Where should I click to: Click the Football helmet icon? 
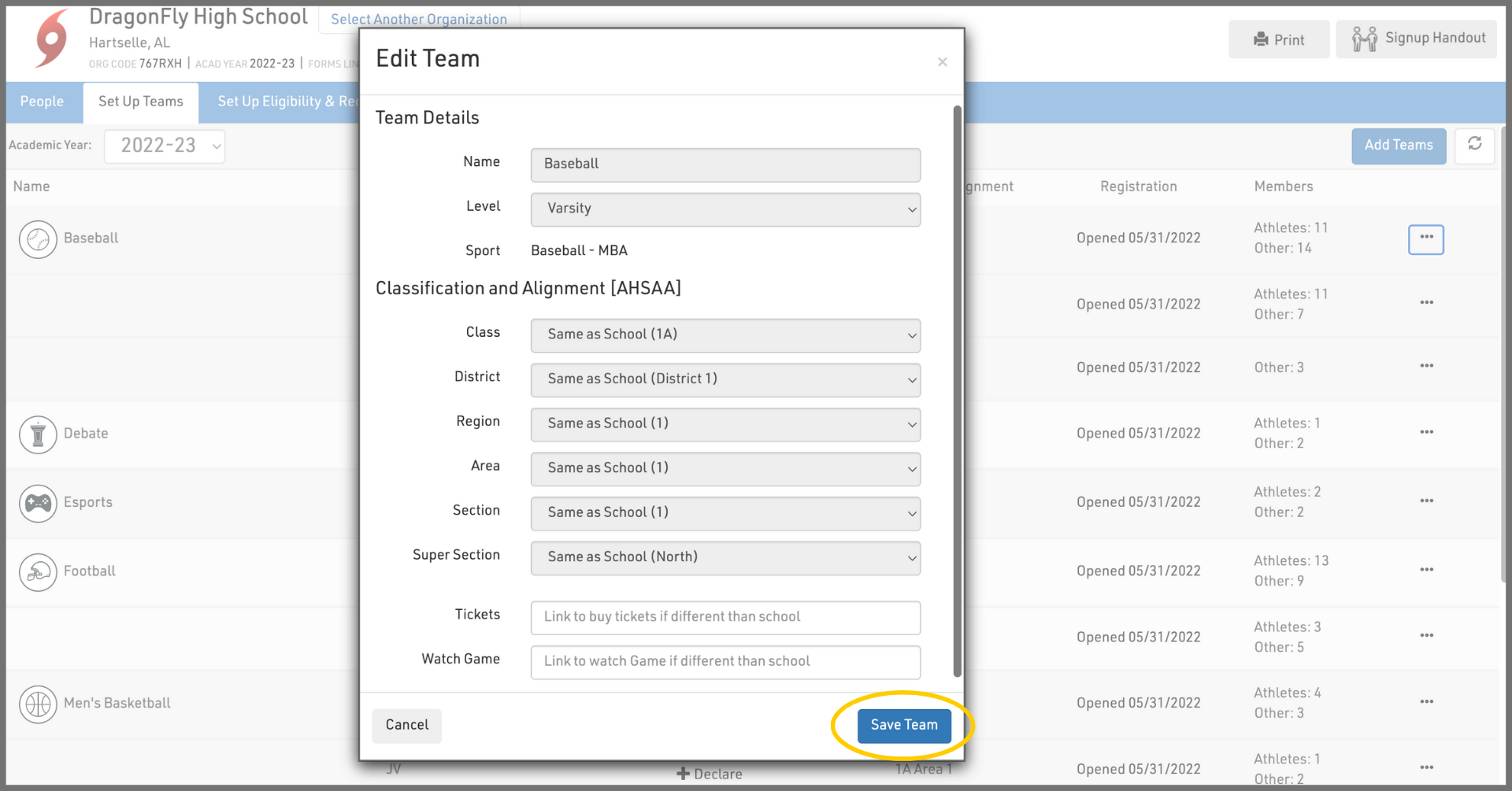38,572
